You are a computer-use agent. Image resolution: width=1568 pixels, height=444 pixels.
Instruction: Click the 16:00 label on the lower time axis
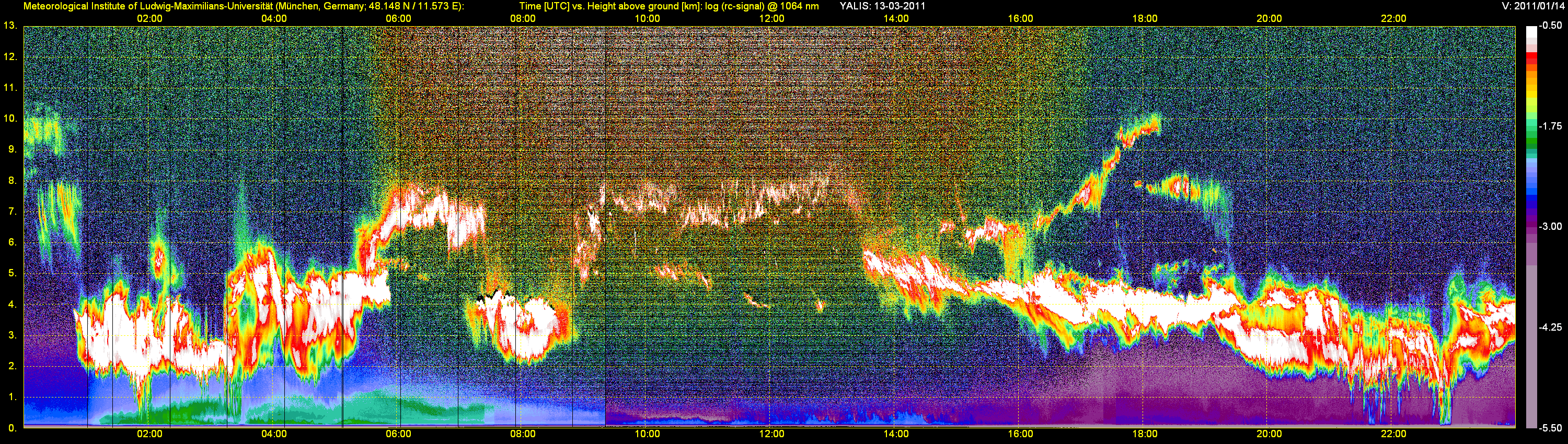coord(1020,434)
